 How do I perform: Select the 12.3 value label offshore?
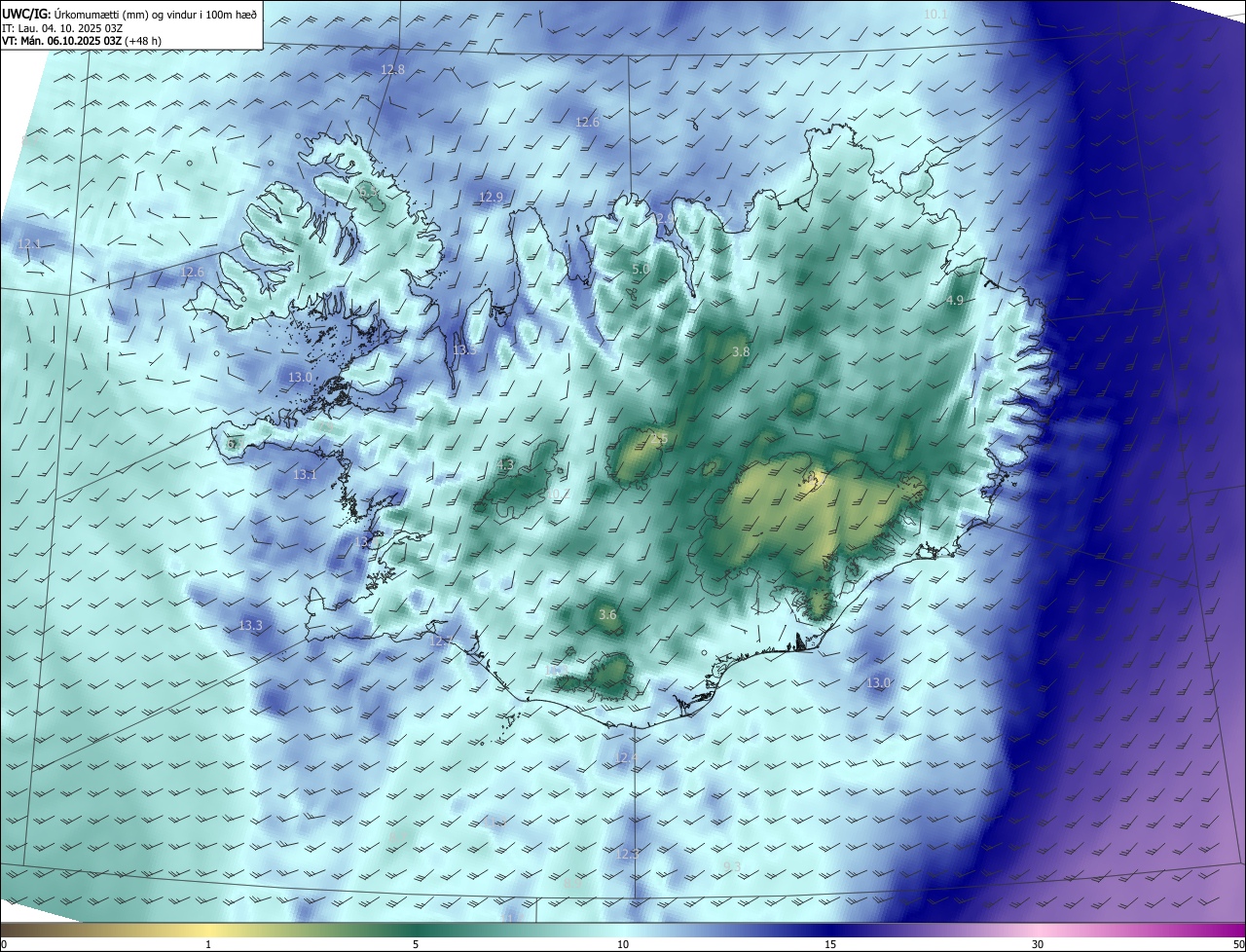click(629, 854)
